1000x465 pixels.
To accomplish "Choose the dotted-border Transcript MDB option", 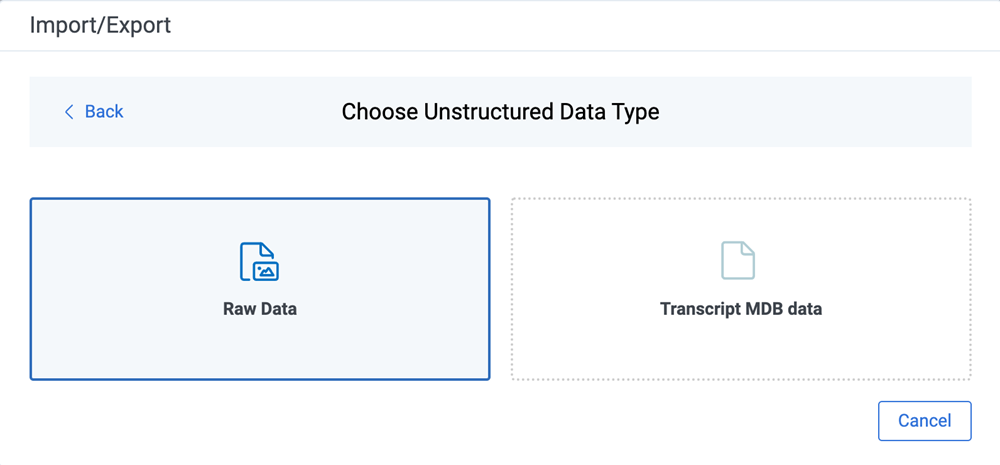I will click(741, 289).
